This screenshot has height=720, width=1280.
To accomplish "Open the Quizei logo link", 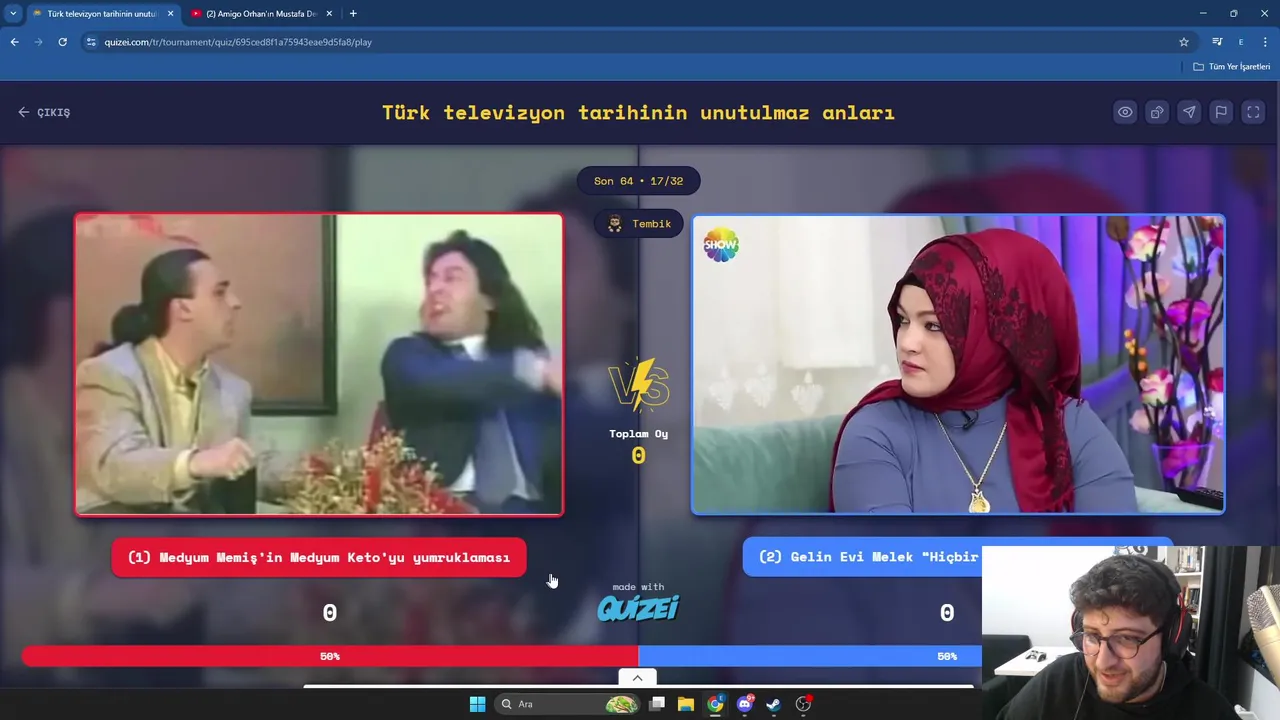I will (638, 607).
